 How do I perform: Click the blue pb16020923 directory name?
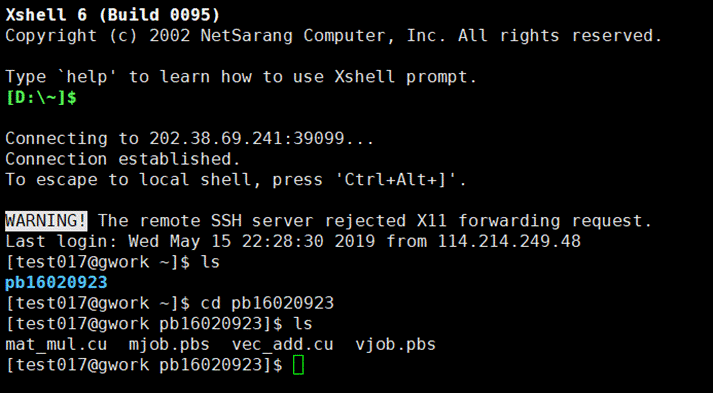(56, 282)
